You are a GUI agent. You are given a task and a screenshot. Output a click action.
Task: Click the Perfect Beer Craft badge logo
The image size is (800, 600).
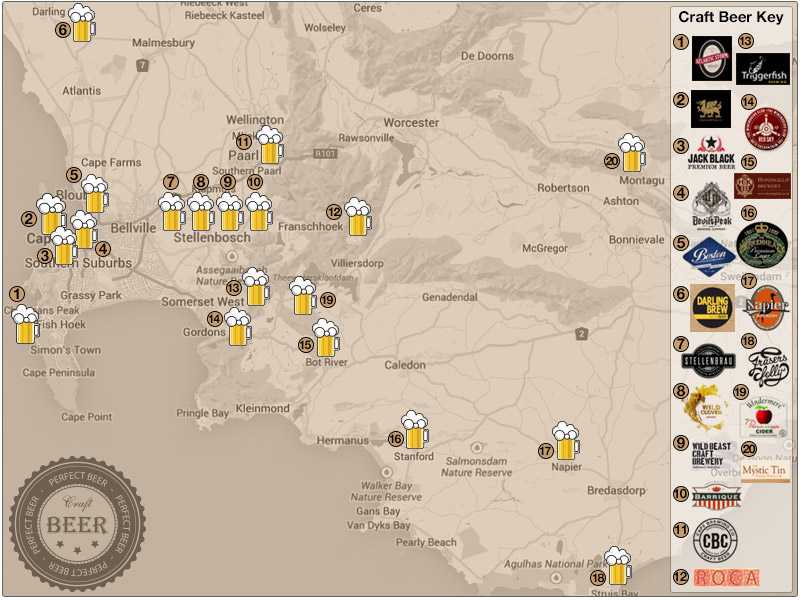(x=77, y=525)
